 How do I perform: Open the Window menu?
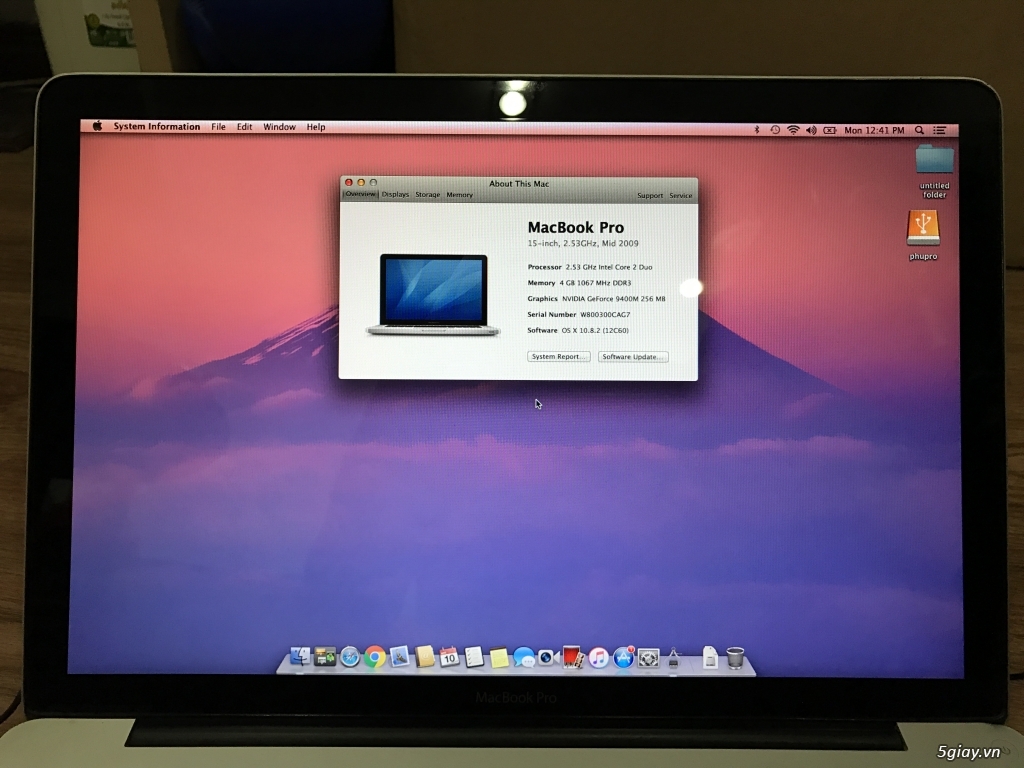pyautogui.click(x=279, y=127)
